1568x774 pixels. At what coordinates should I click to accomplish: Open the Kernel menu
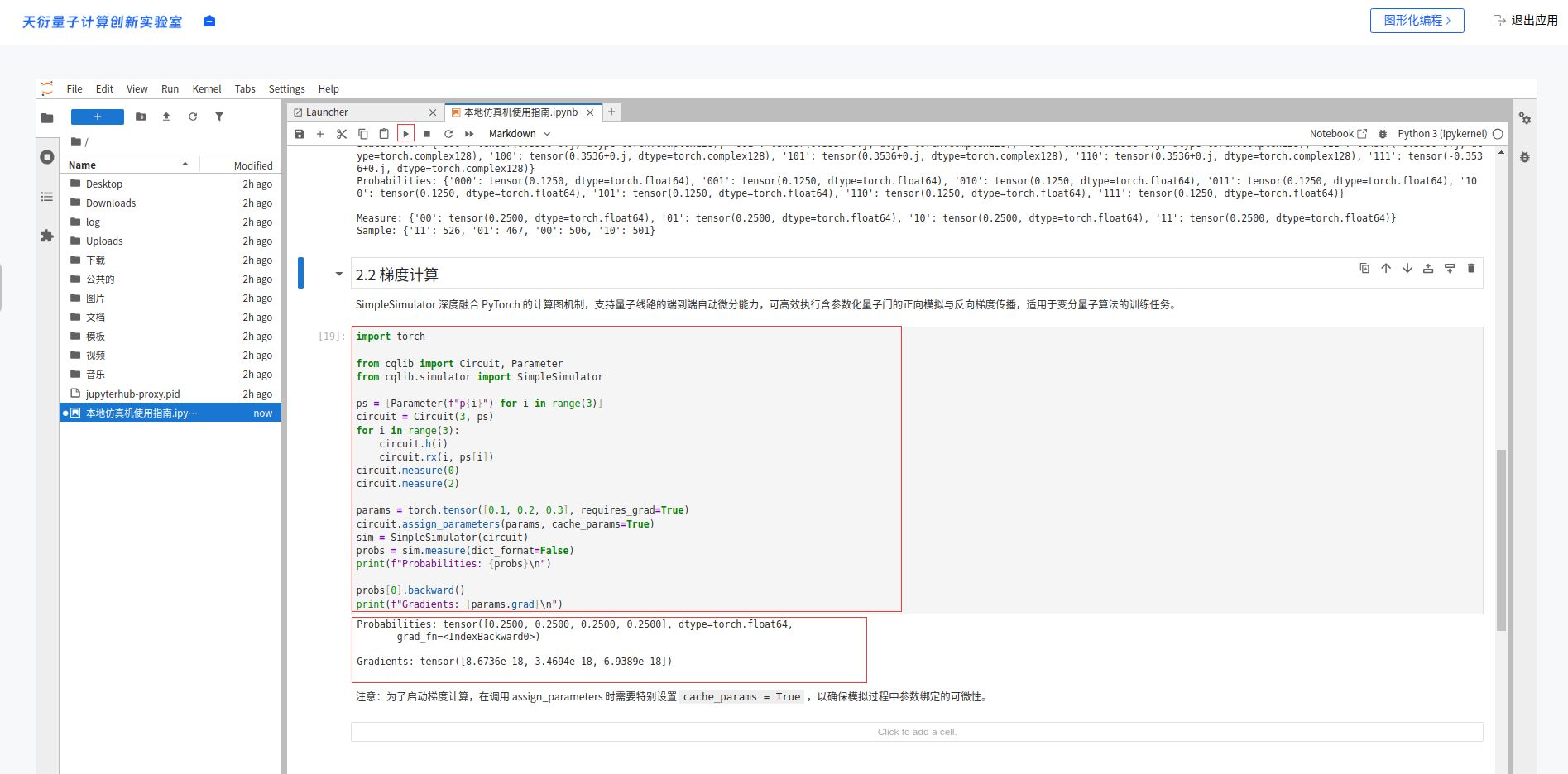(207, 89)
